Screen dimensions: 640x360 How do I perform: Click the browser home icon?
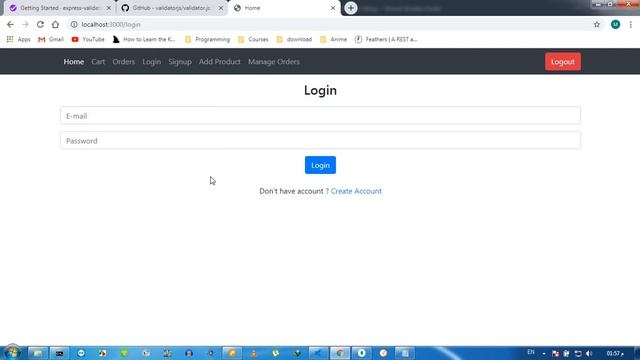(x=55, y=24)
